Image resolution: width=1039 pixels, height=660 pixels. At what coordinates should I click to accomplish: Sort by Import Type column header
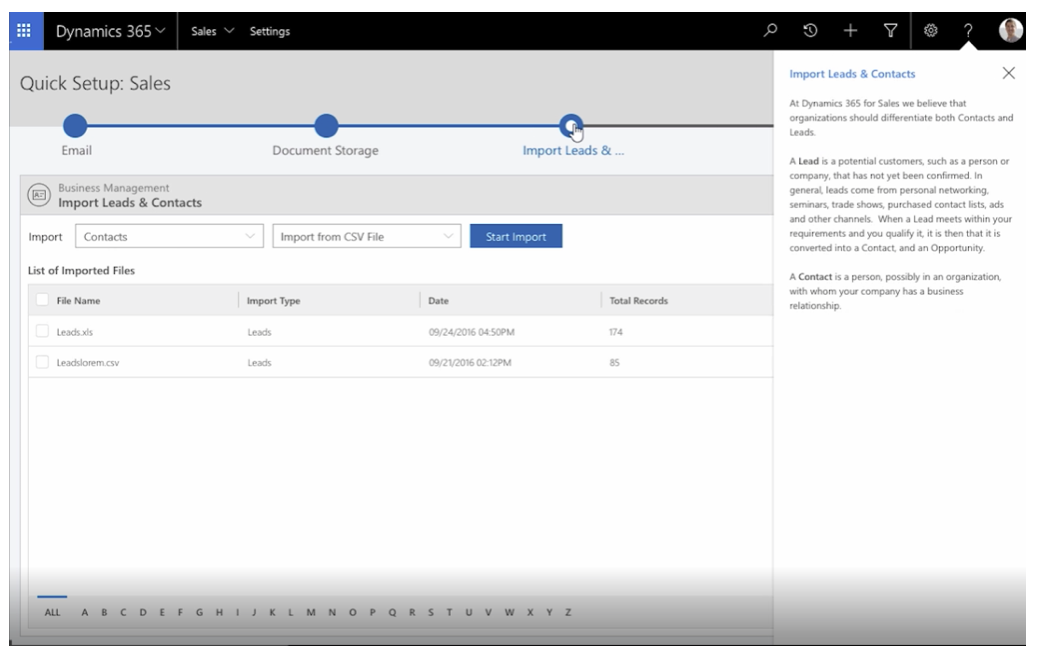273,300
